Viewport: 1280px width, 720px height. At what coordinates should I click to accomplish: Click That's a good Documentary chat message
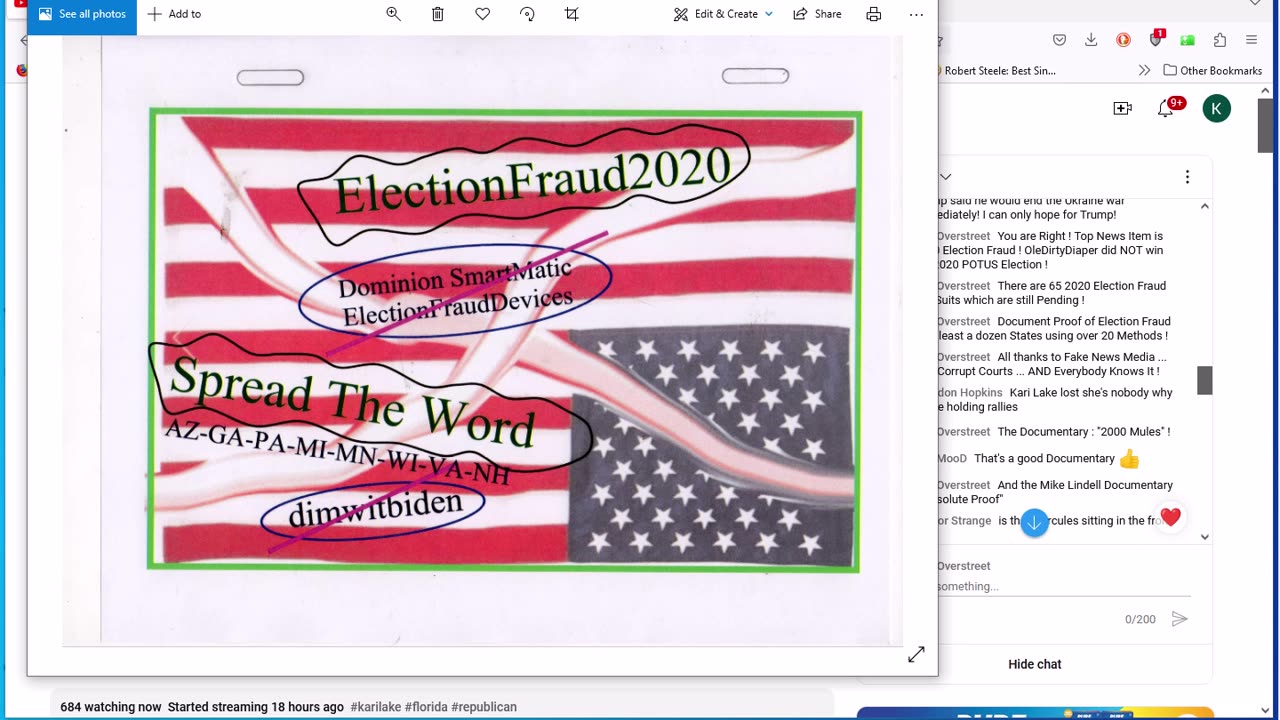[1040, 459]
